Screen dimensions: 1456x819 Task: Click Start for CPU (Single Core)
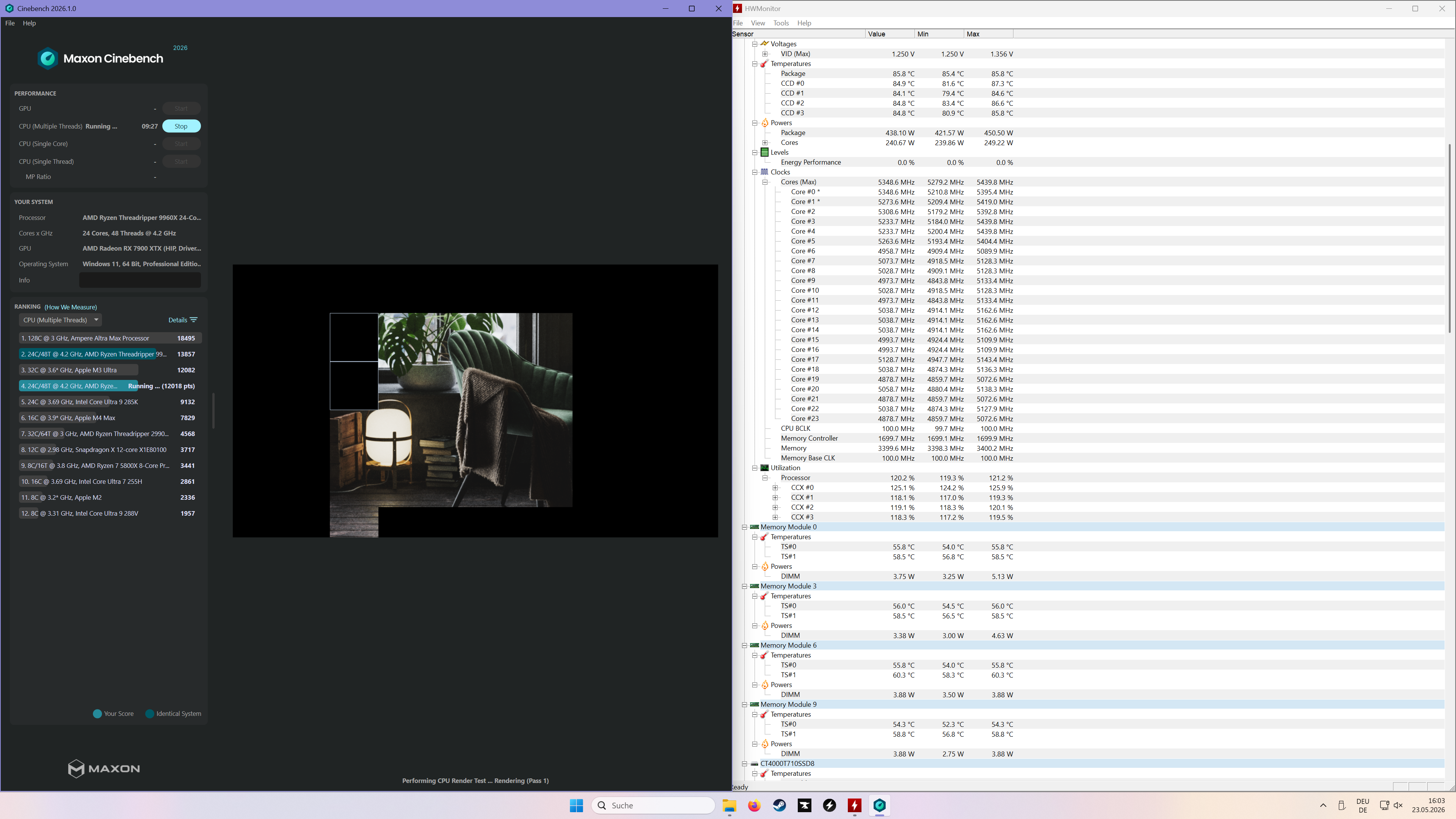(181, 144)
